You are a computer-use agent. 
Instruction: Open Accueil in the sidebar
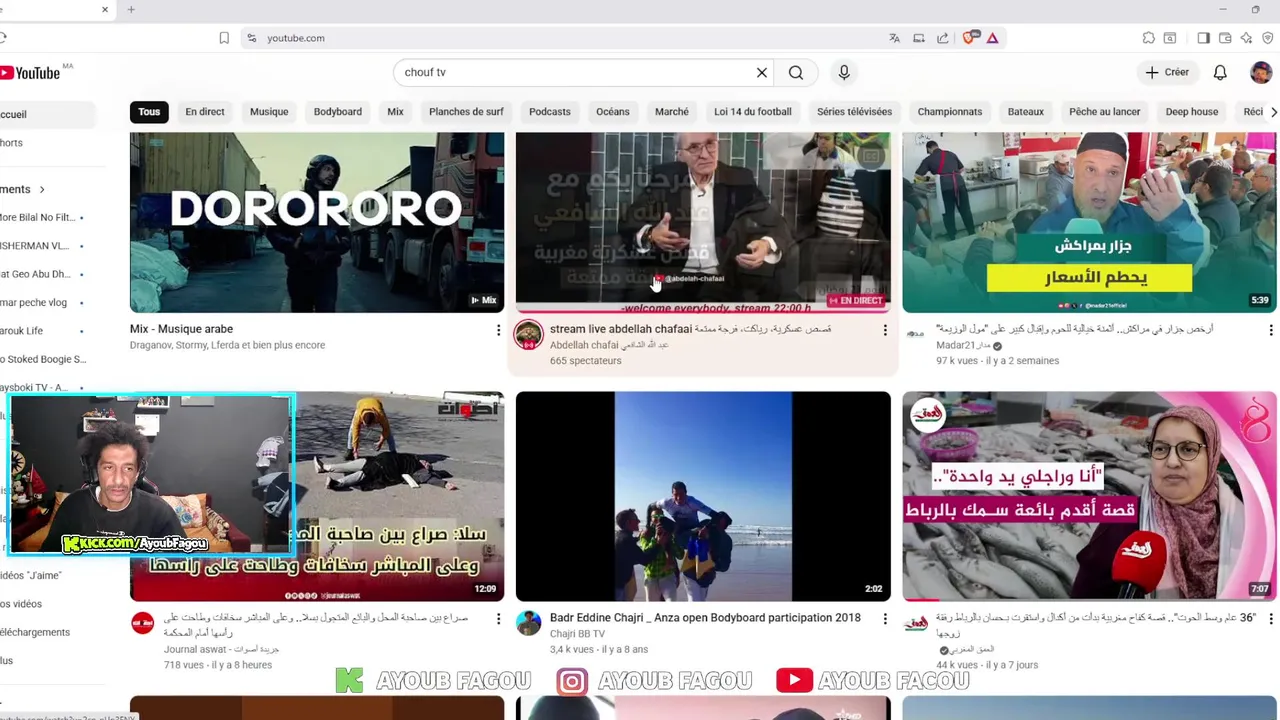tap(13, 114)
